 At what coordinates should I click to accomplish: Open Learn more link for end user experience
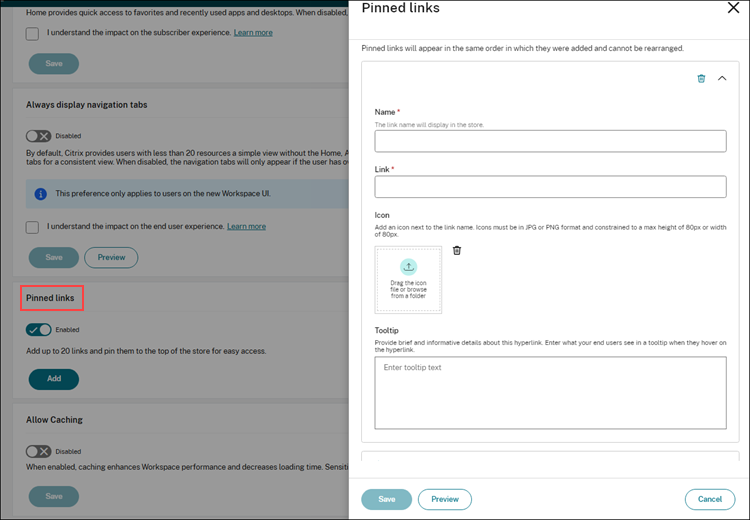pyautogui.click(x=246, y=227)
